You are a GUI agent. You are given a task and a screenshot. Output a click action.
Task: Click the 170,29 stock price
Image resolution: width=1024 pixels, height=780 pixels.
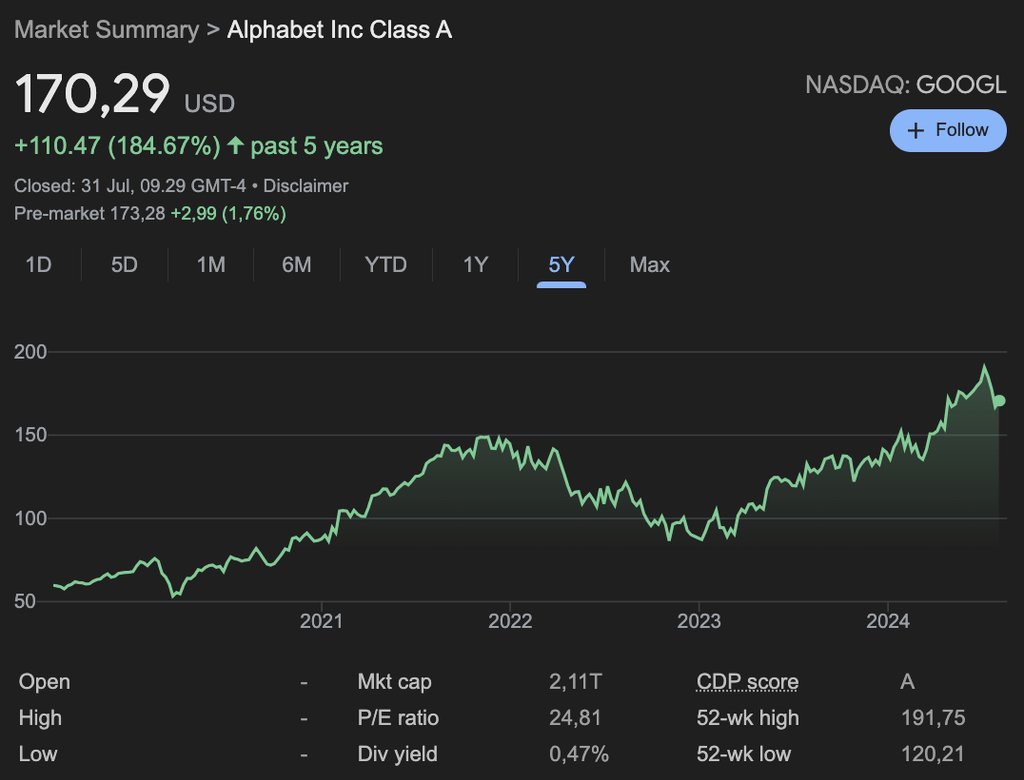pyautogui.click(x=93, y=95)
